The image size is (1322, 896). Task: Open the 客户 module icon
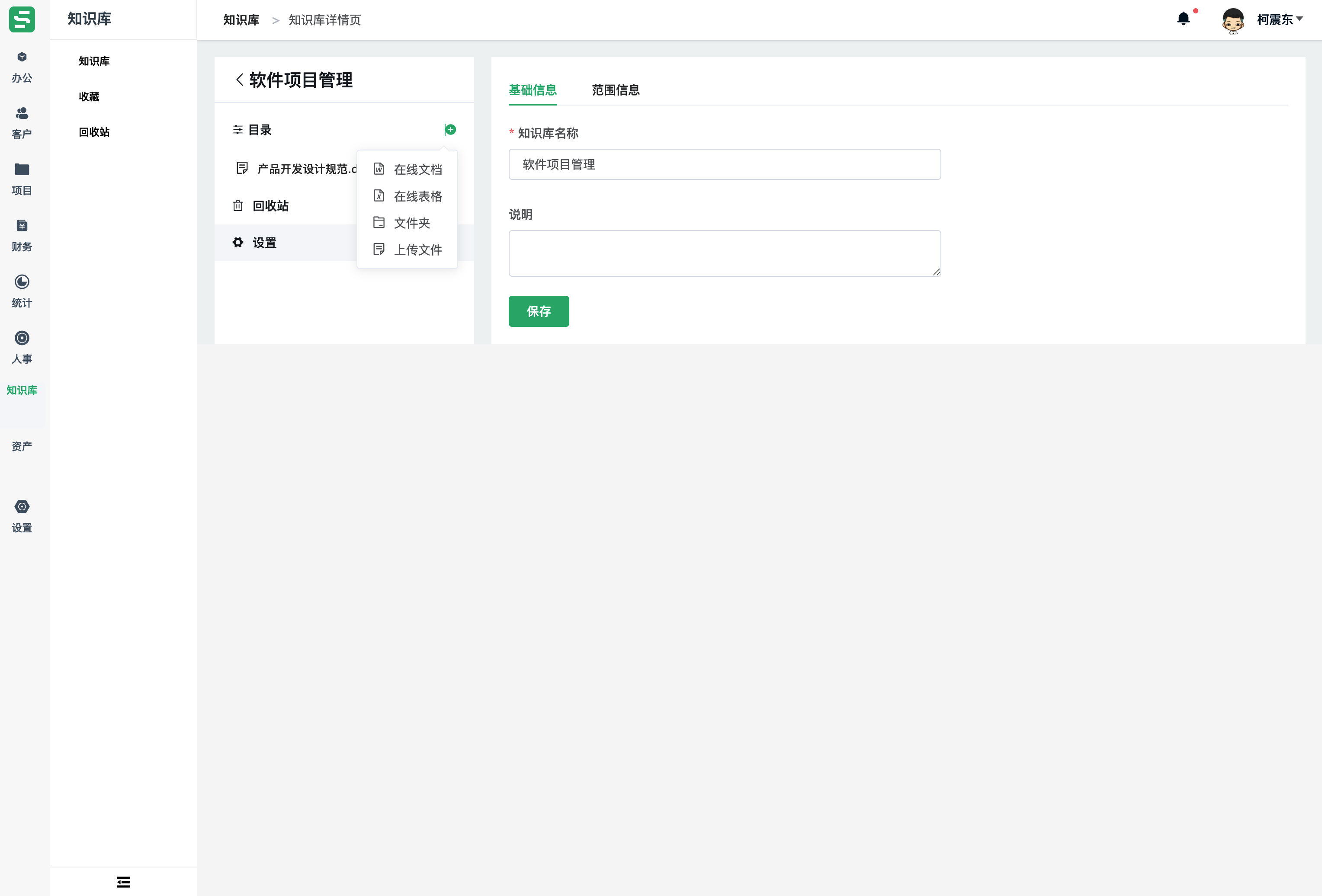(22, 113)
